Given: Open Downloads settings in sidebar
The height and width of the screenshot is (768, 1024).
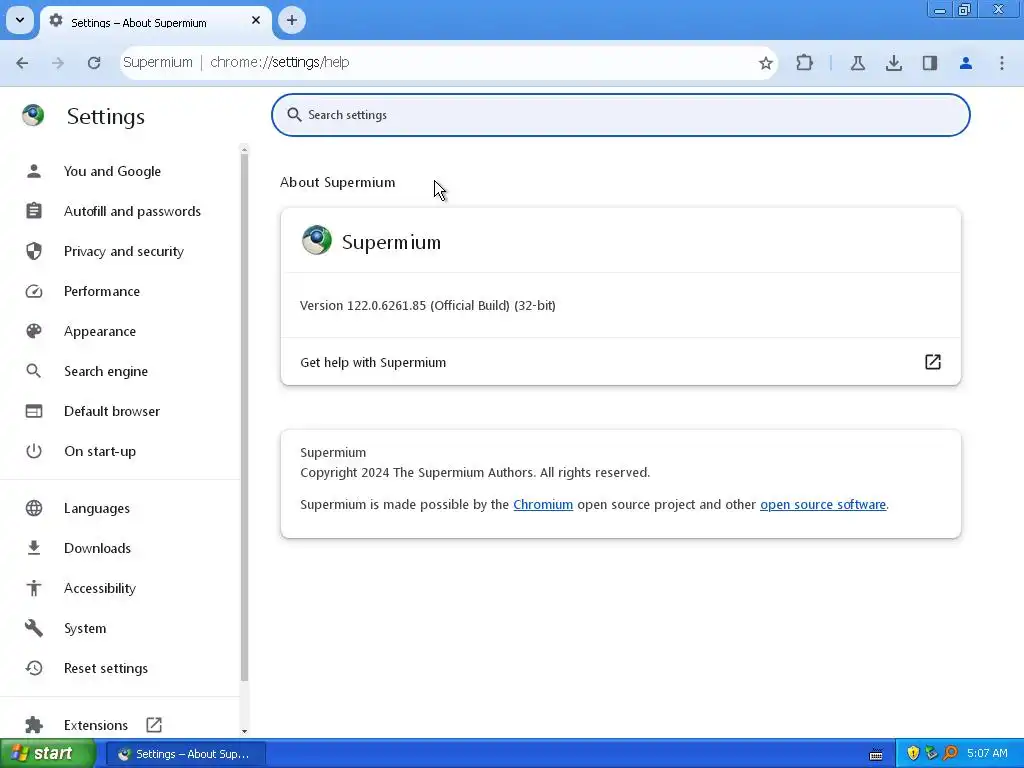Looking at the screenshot, I should [x=97, y=548].
